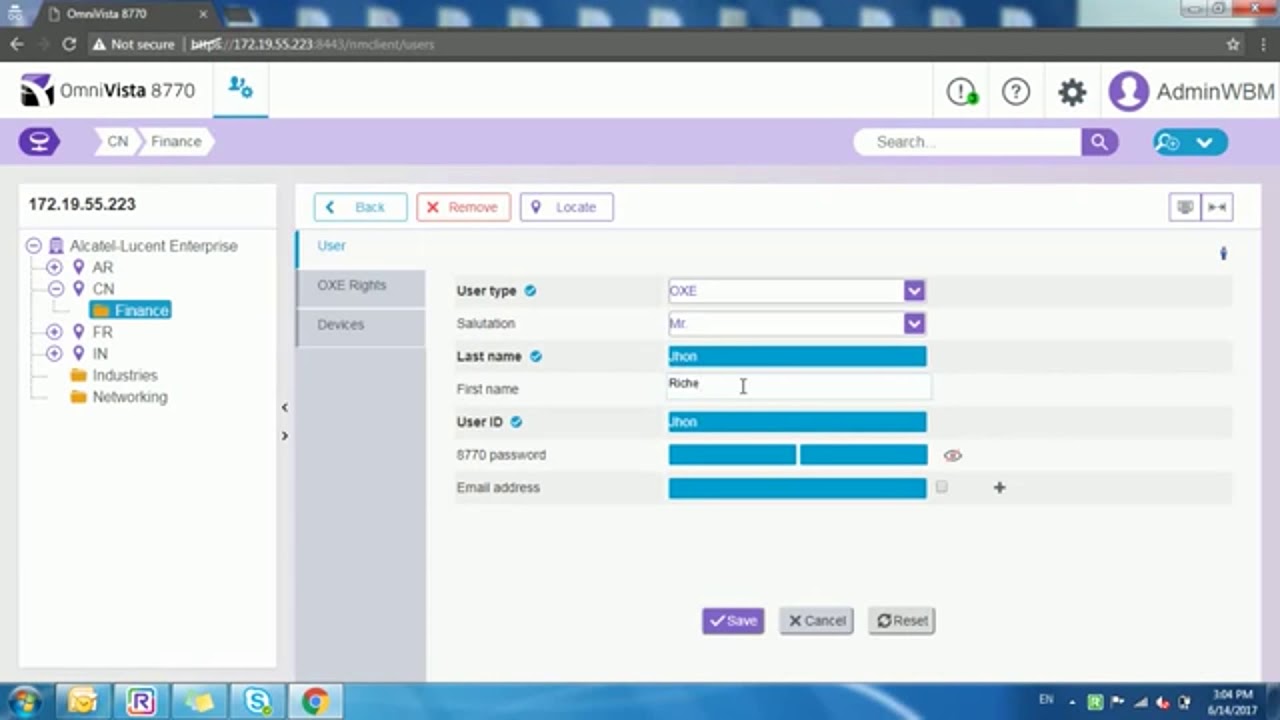Select CN in the breadcrumb
This screenshot has height=720, width=1280.
tap(118, 141)
